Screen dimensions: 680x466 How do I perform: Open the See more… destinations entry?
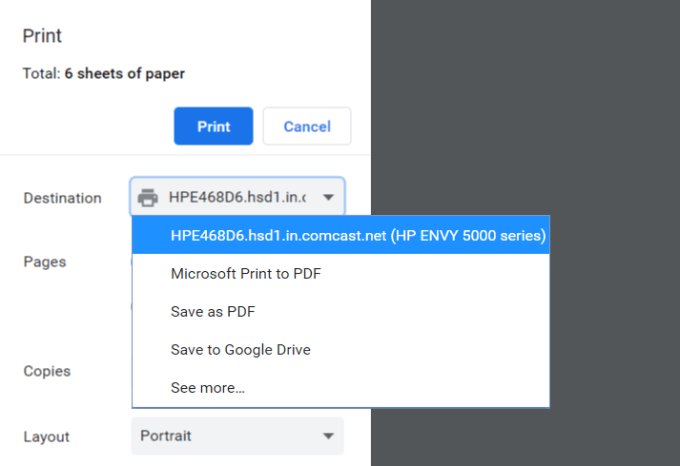208,388
